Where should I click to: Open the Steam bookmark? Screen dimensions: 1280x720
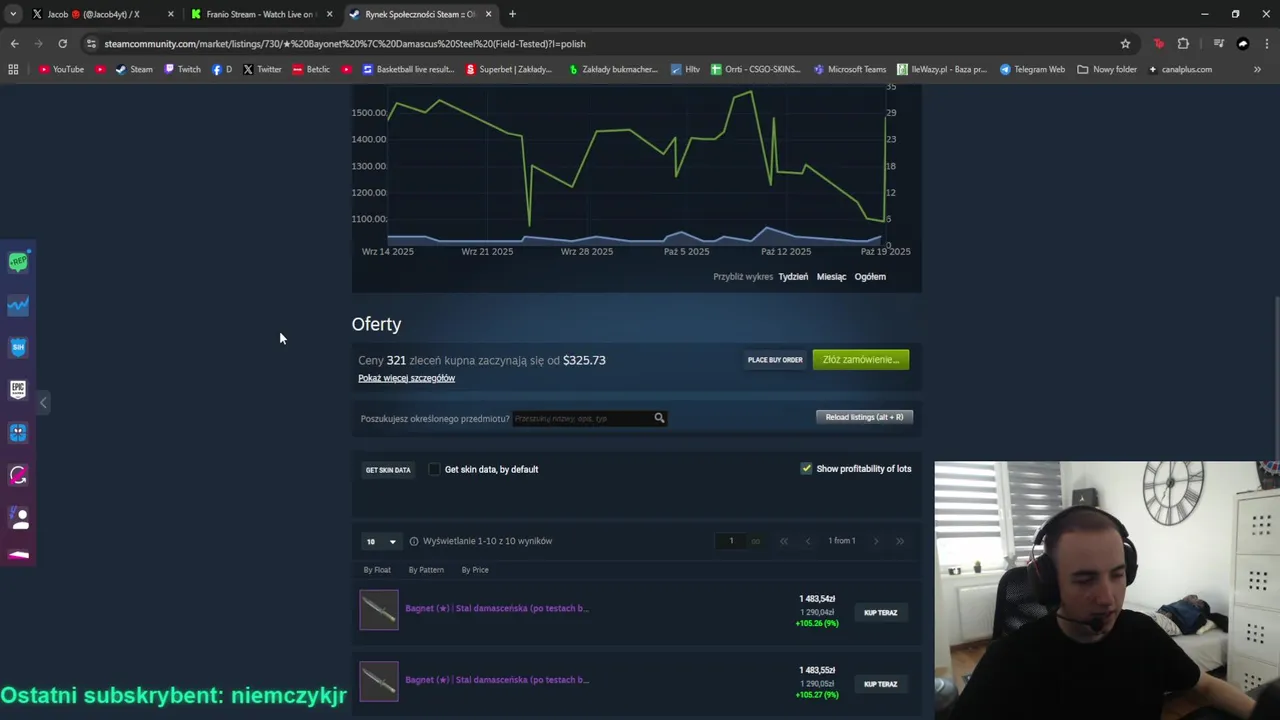point(134,69)
